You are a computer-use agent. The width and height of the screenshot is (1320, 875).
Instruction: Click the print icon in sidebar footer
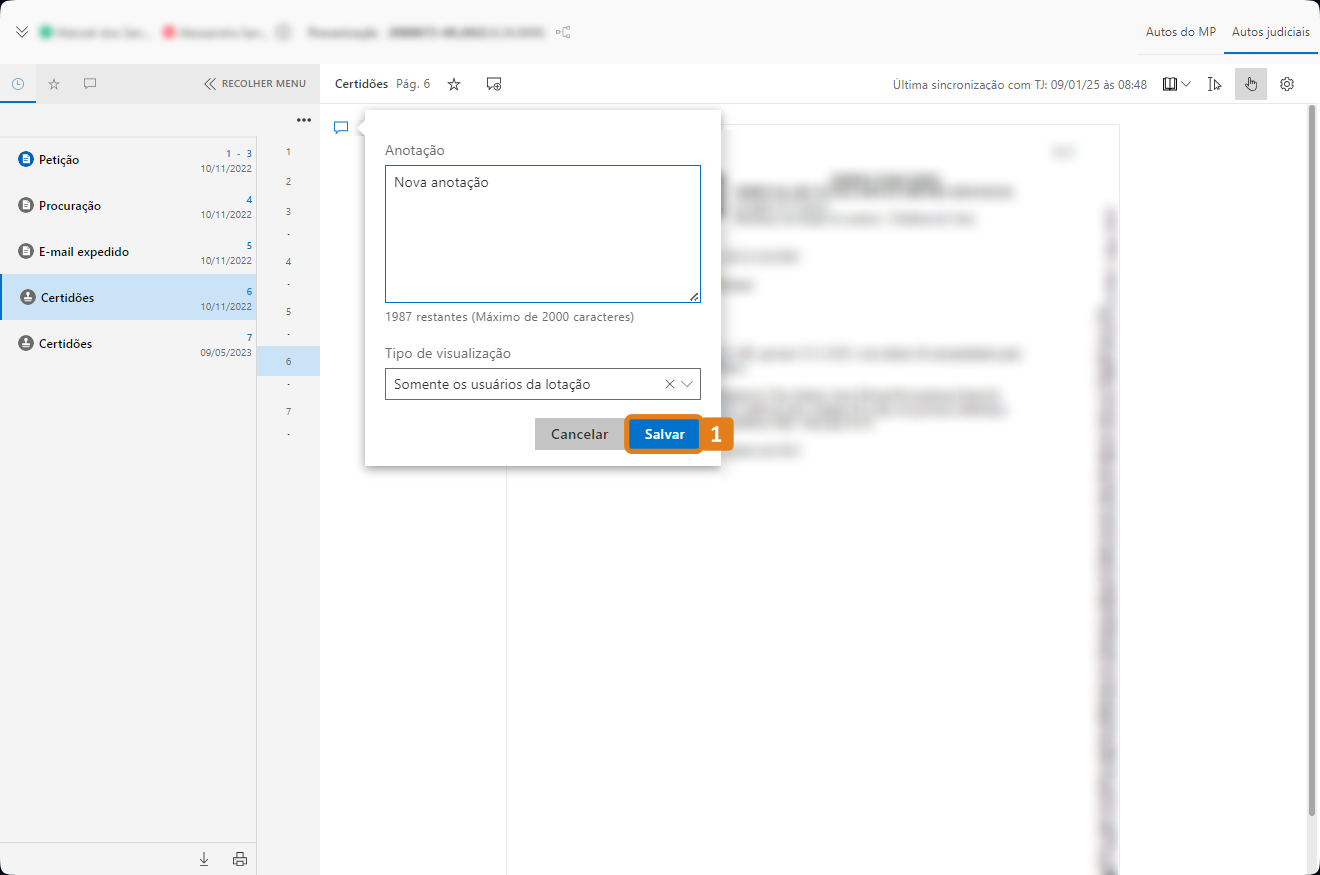click(239, 858)
